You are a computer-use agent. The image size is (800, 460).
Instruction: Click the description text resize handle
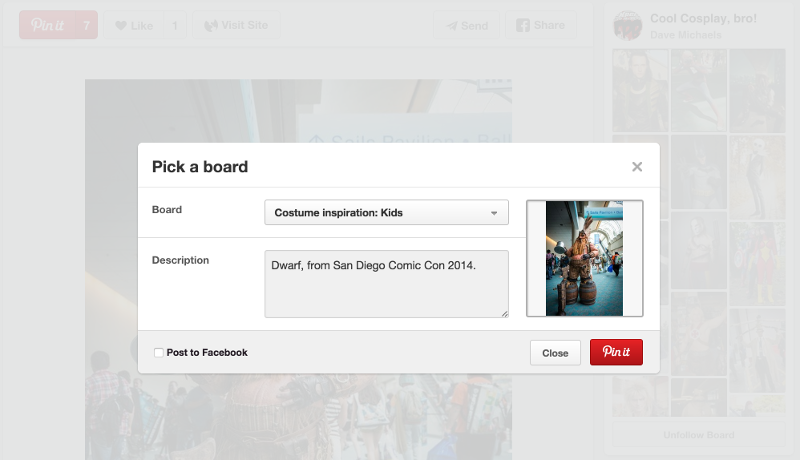point(505,314)
